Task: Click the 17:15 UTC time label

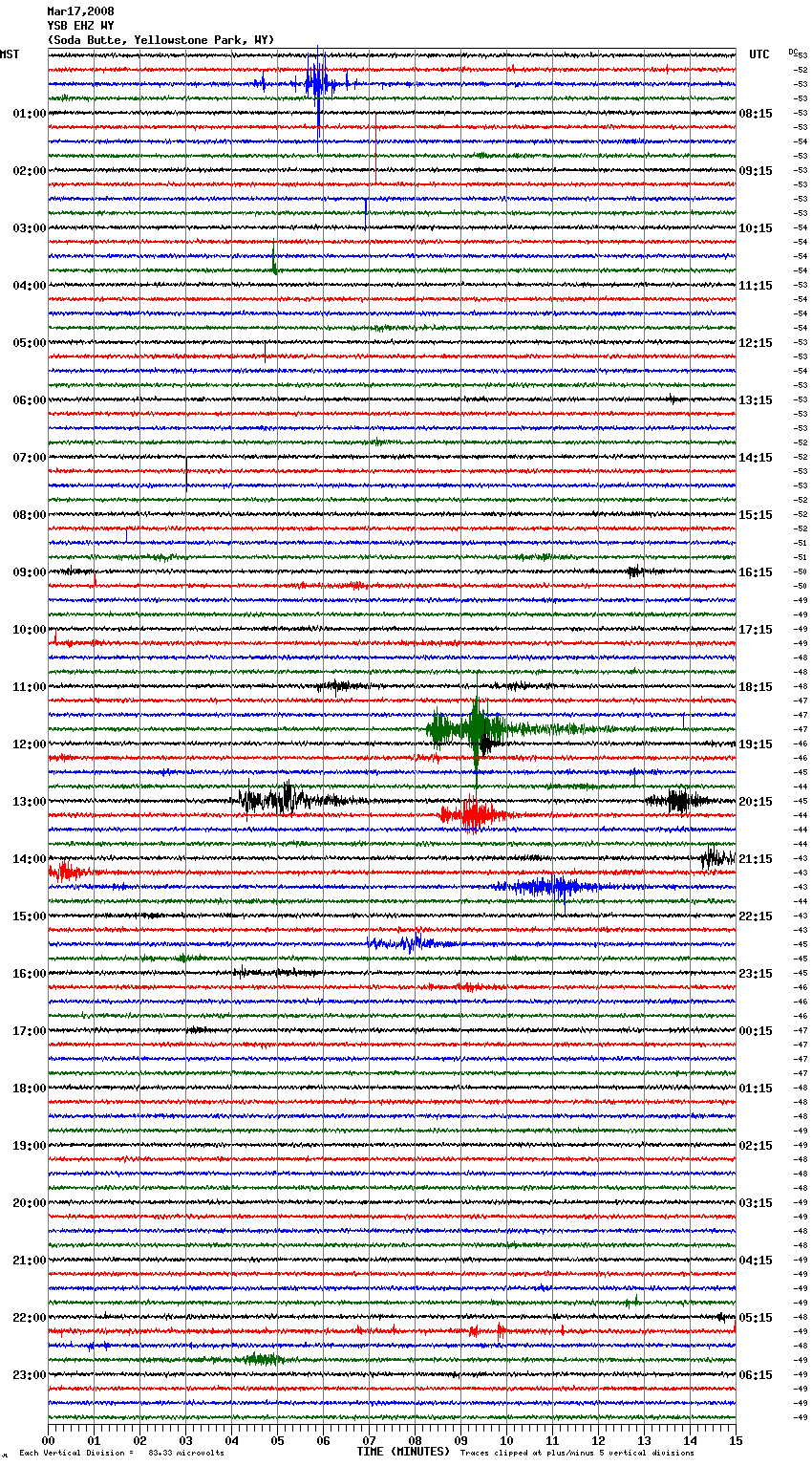Action: [x=756, y=630]
